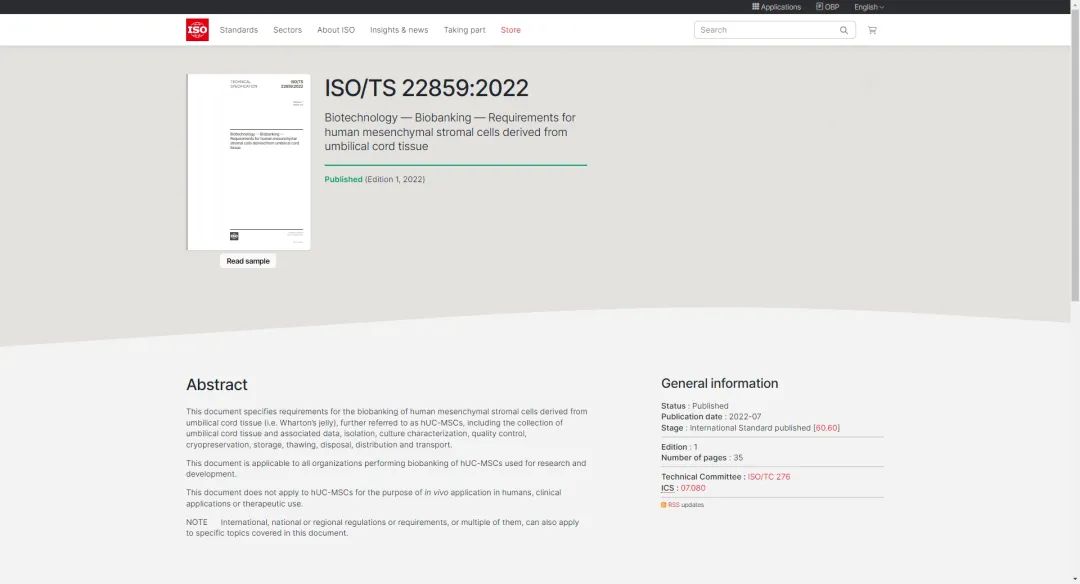1080x584 pixels.
Task: Click the Number of pages 35 text
Action: pyautogui.click(x=702, y=457)
